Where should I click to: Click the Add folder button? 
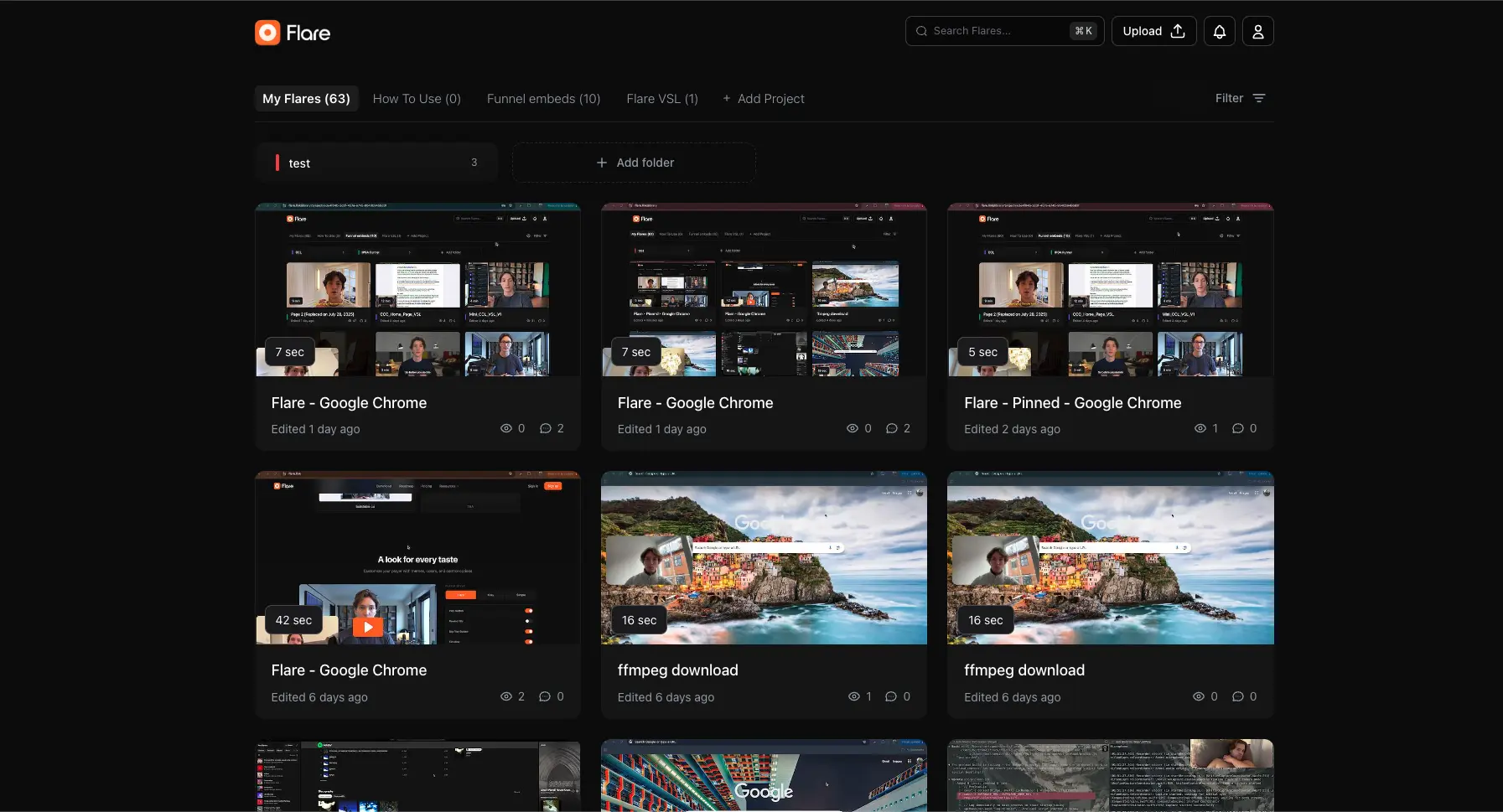pyautogui.click(x=634, y=163)
